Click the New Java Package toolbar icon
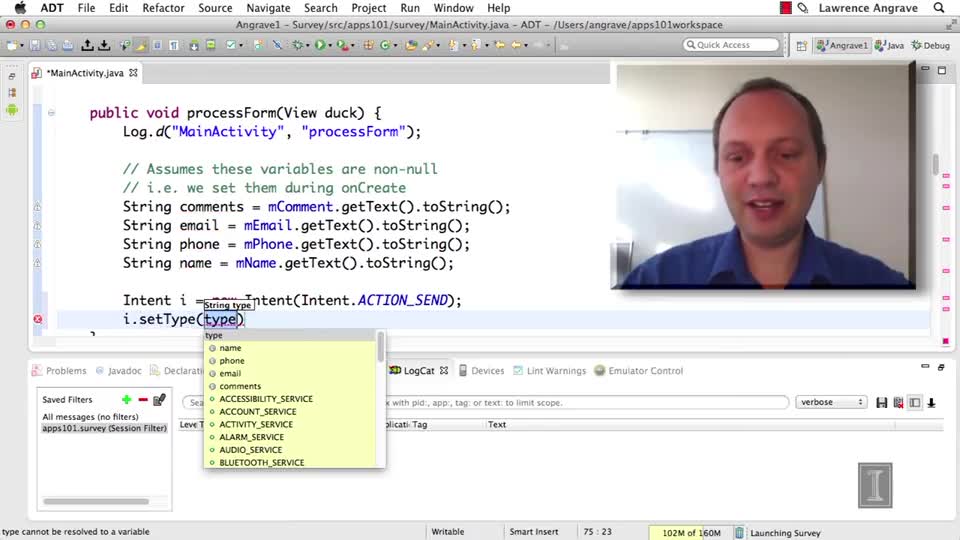This screenshot has width=960, height=540. pyautogui.click(x=369, y=45)
